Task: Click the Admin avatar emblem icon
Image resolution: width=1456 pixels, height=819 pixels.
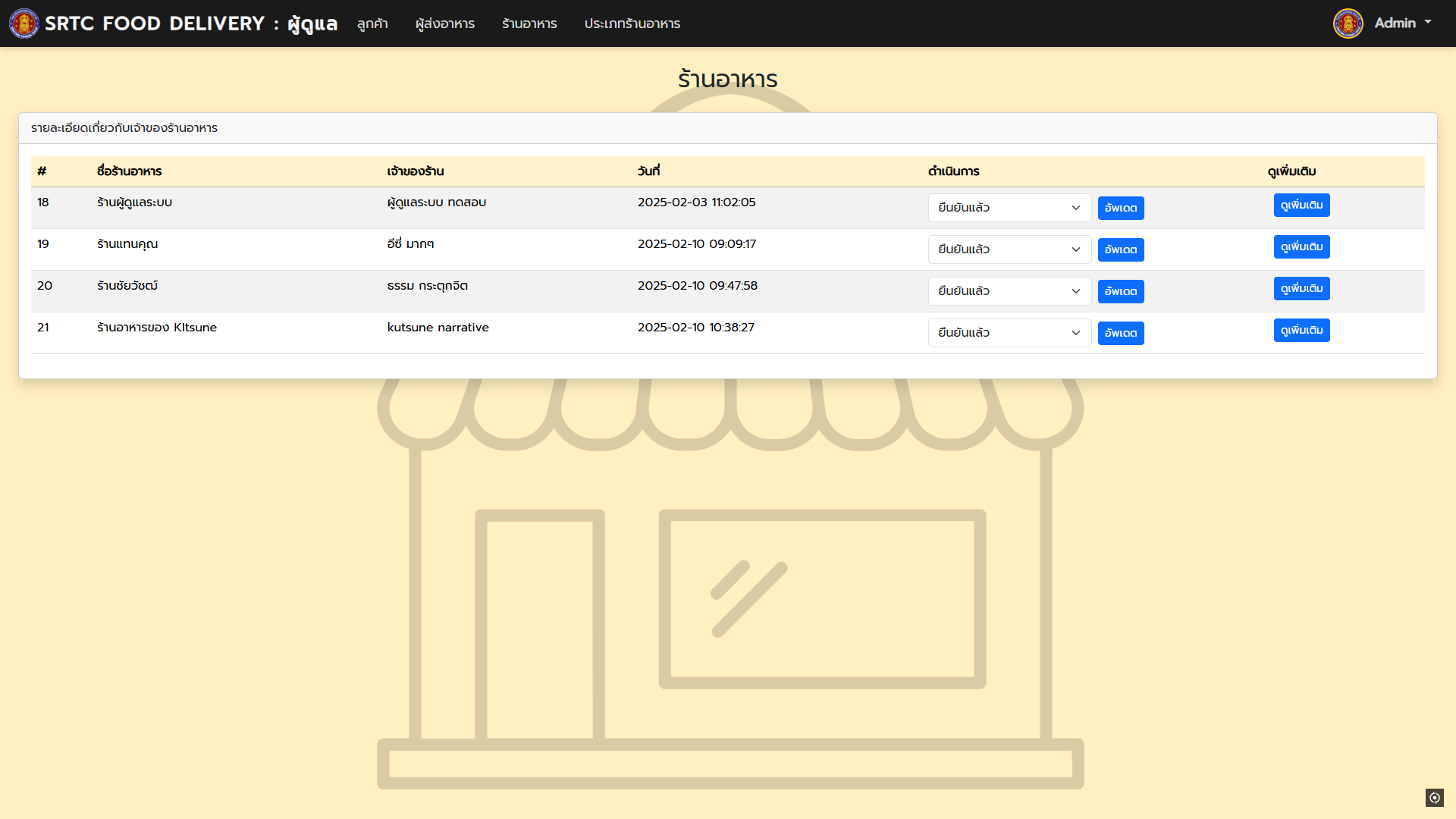Action: [1348, 24]
